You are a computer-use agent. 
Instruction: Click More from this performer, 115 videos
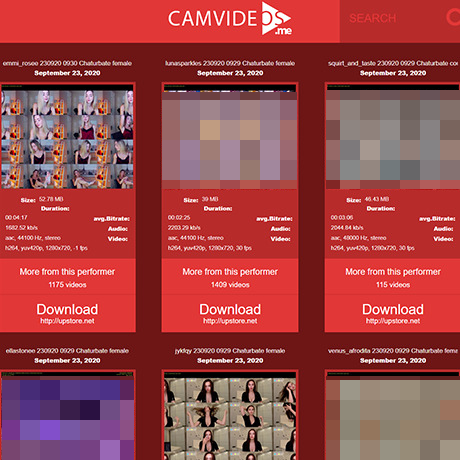[393, 277]
